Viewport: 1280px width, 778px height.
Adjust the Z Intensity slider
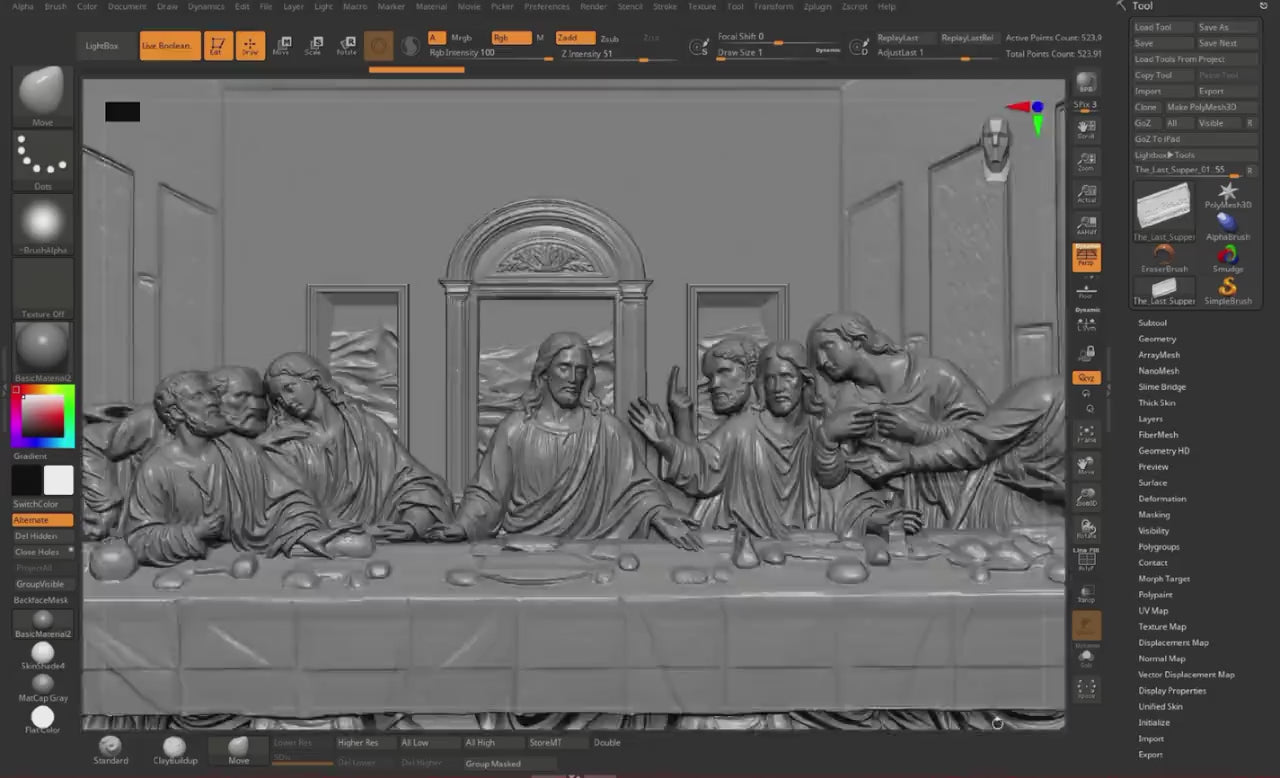(617, 54)
